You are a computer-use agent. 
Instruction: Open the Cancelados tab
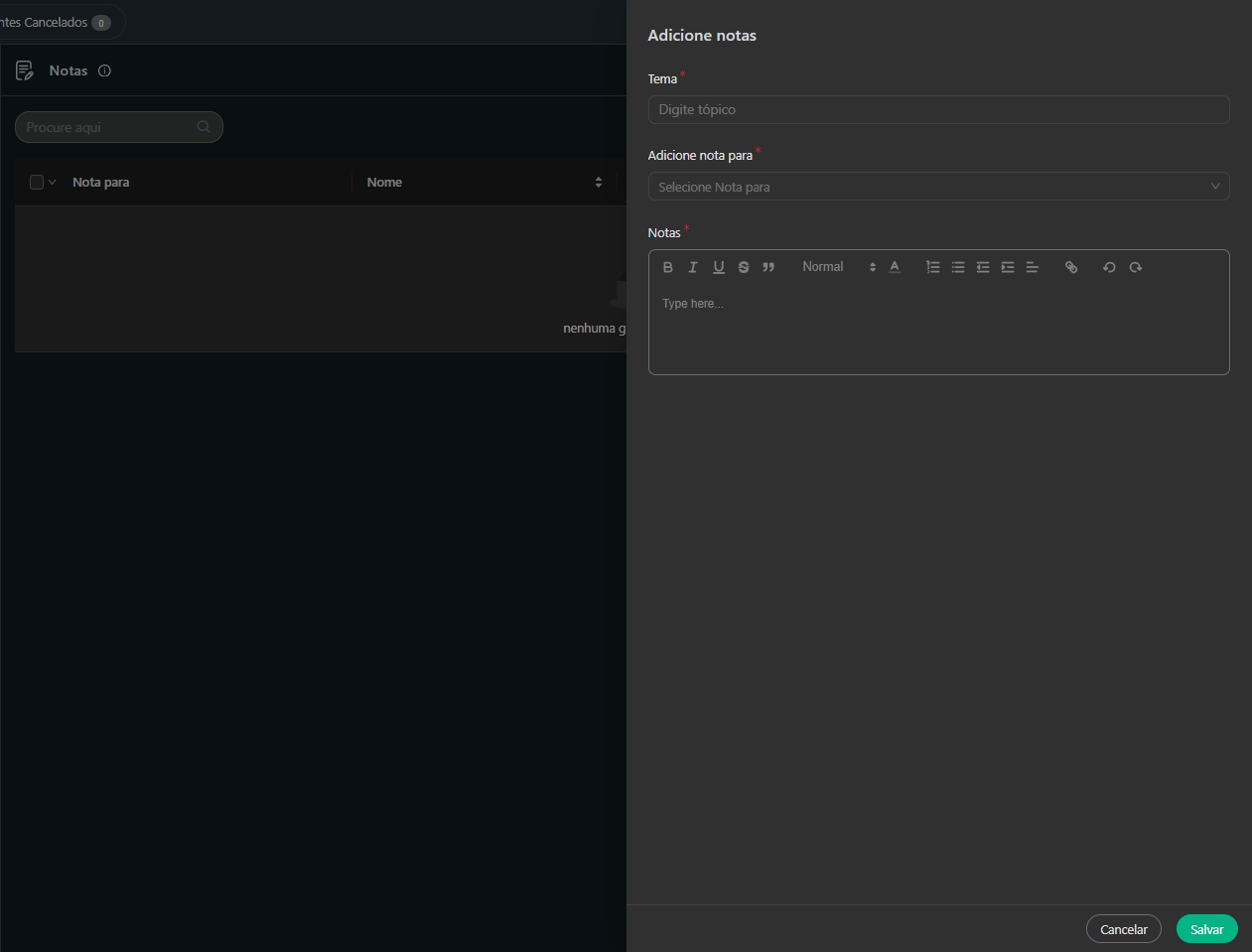point(55,23)
